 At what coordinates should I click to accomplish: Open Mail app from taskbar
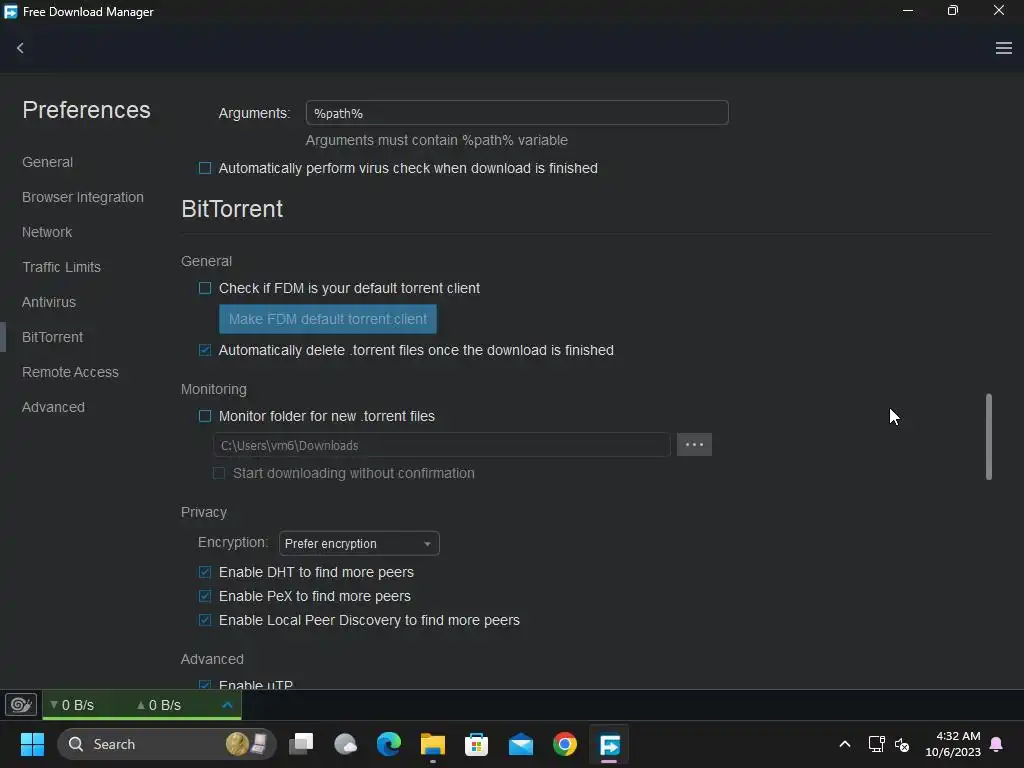[520, 744]
